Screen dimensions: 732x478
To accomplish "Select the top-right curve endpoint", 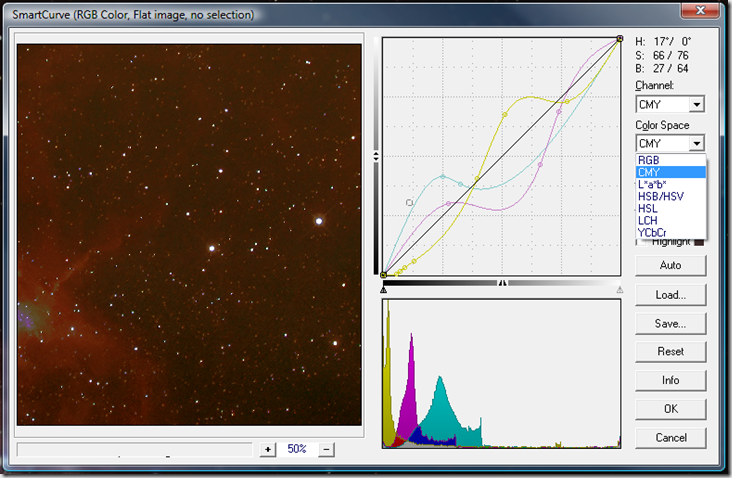I will coord(619,39).
